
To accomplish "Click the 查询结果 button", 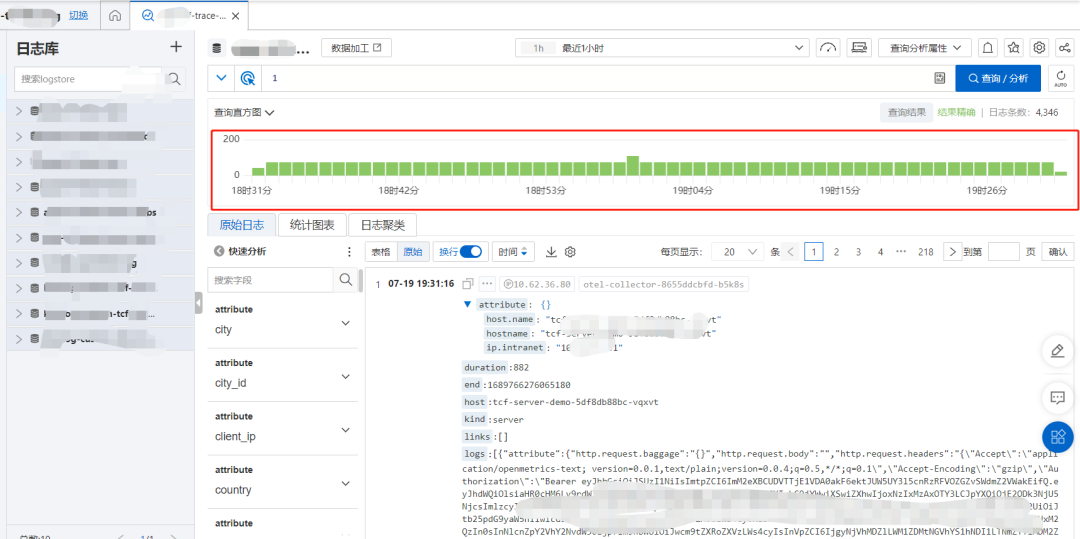I will (x=906, y=112).
